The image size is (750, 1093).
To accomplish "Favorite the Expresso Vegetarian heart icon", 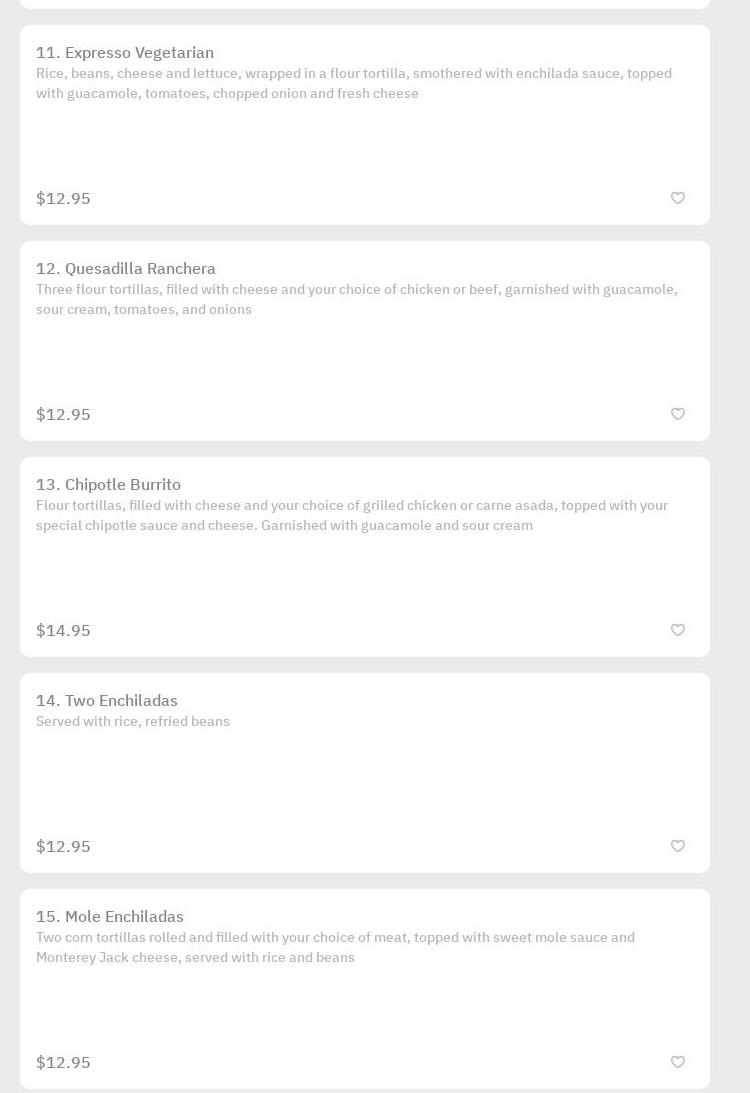I will click(678, 198).
